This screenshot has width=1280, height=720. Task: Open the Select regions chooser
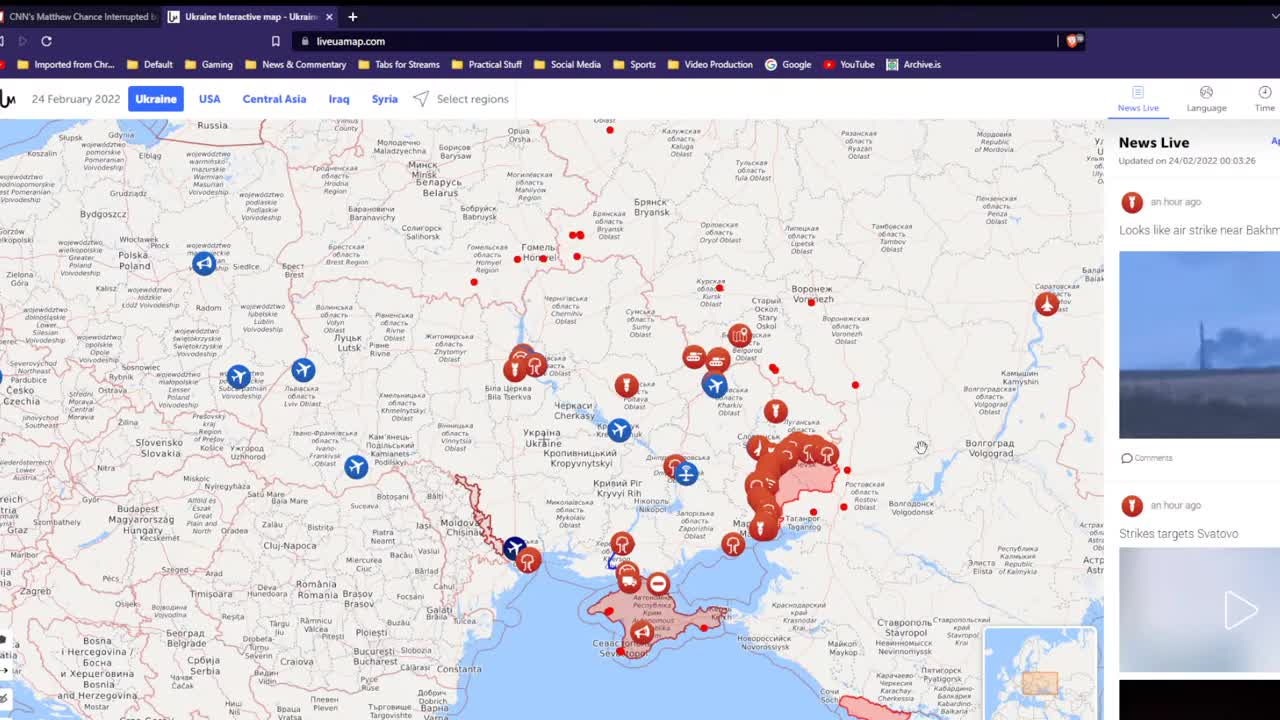[461, 99]
